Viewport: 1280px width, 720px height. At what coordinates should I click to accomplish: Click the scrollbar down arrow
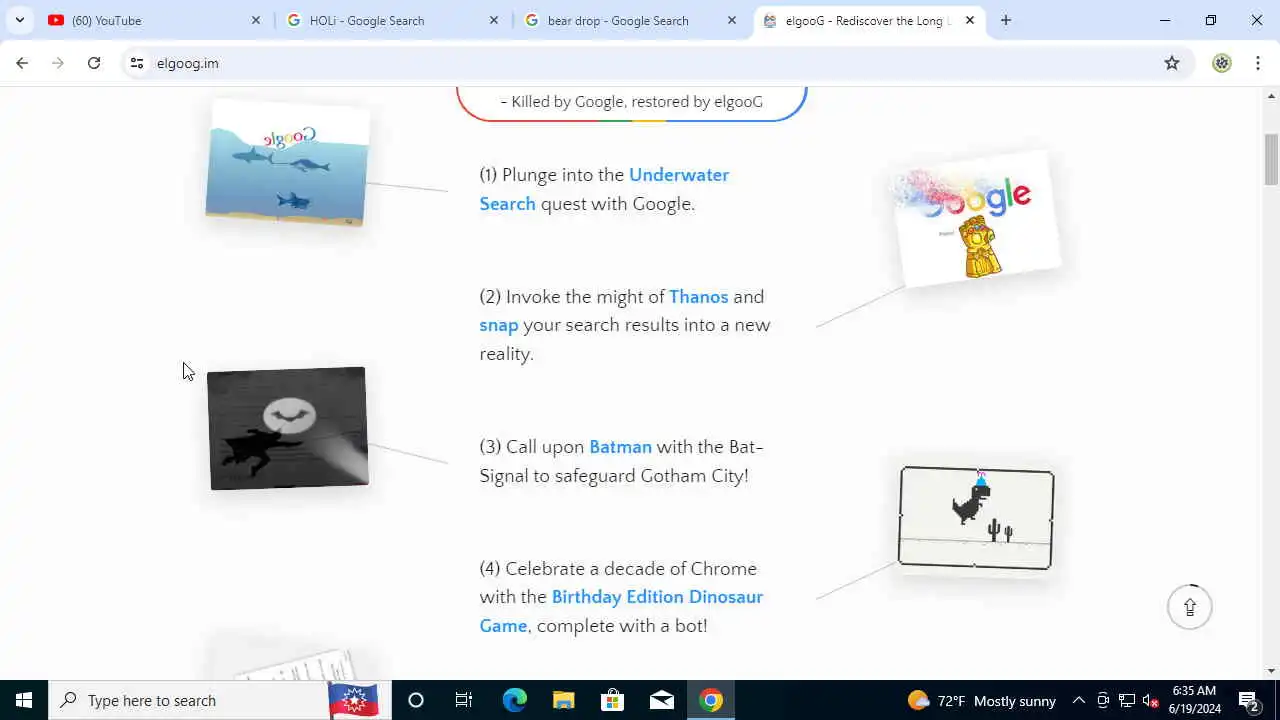click(1271, 671)
